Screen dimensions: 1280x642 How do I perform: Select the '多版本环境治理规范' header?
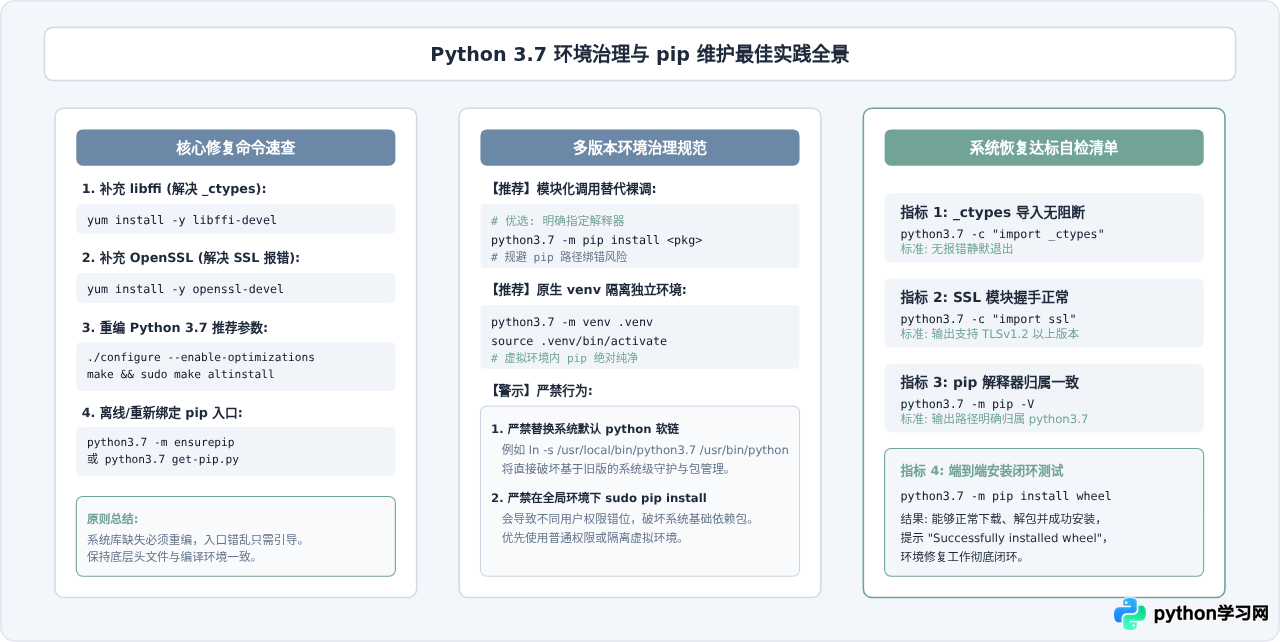(x=640, y=148)
